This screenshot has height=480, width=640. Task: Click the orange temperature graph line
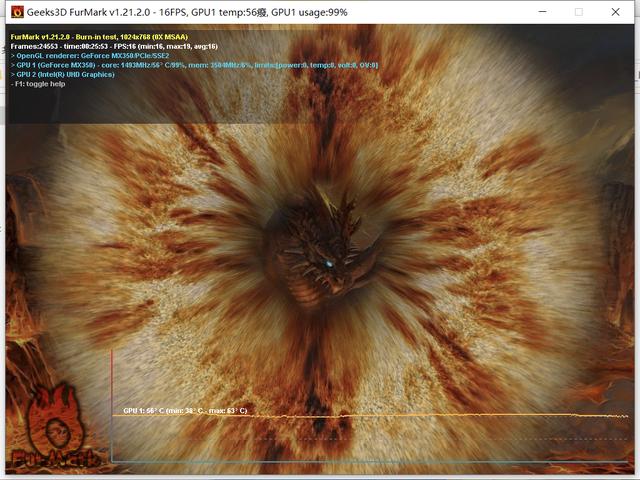(x=400, y=415)
